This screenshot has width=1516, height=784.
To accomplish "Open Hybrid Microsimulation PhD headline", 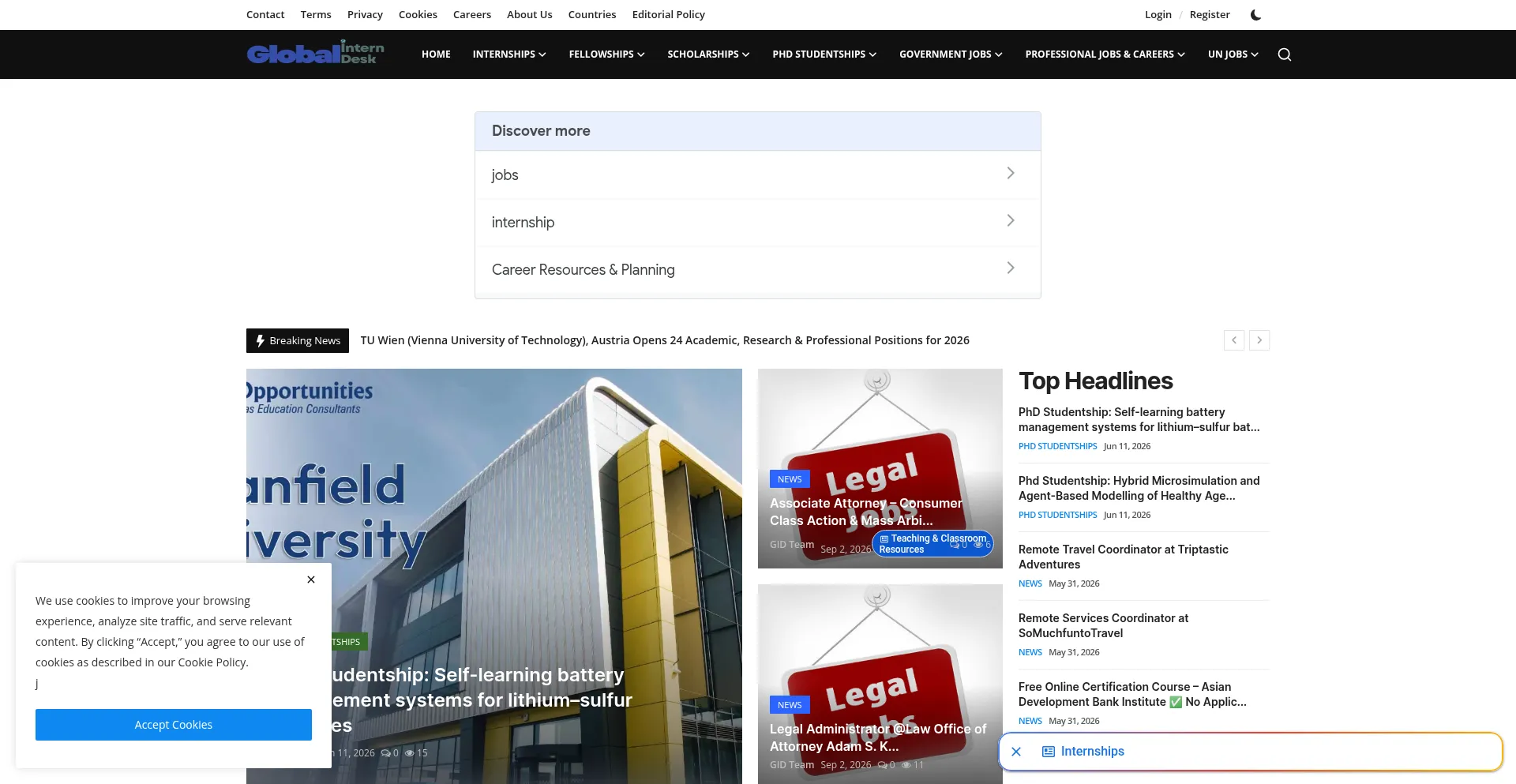I will 1139,488.
